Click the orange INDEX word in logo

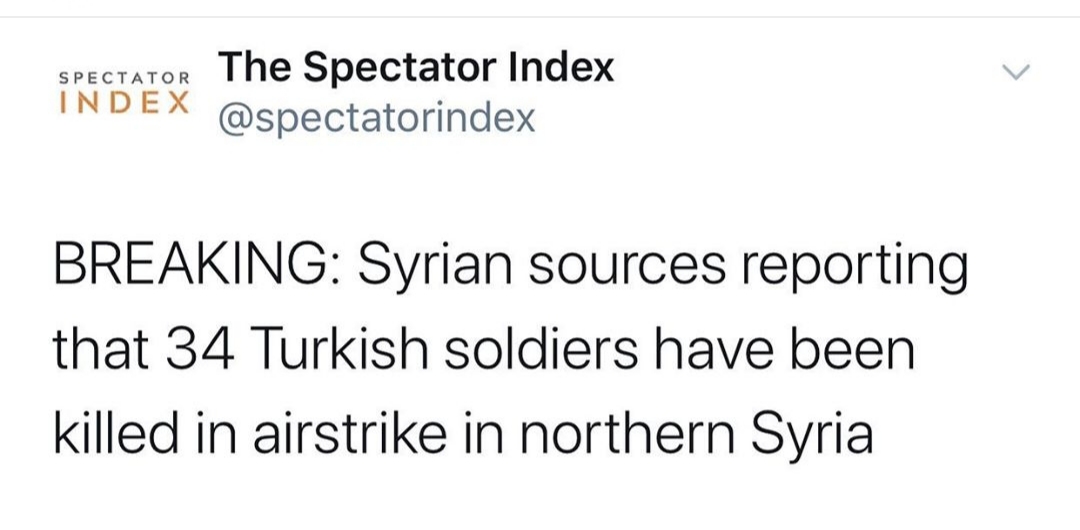pos(125,102)
